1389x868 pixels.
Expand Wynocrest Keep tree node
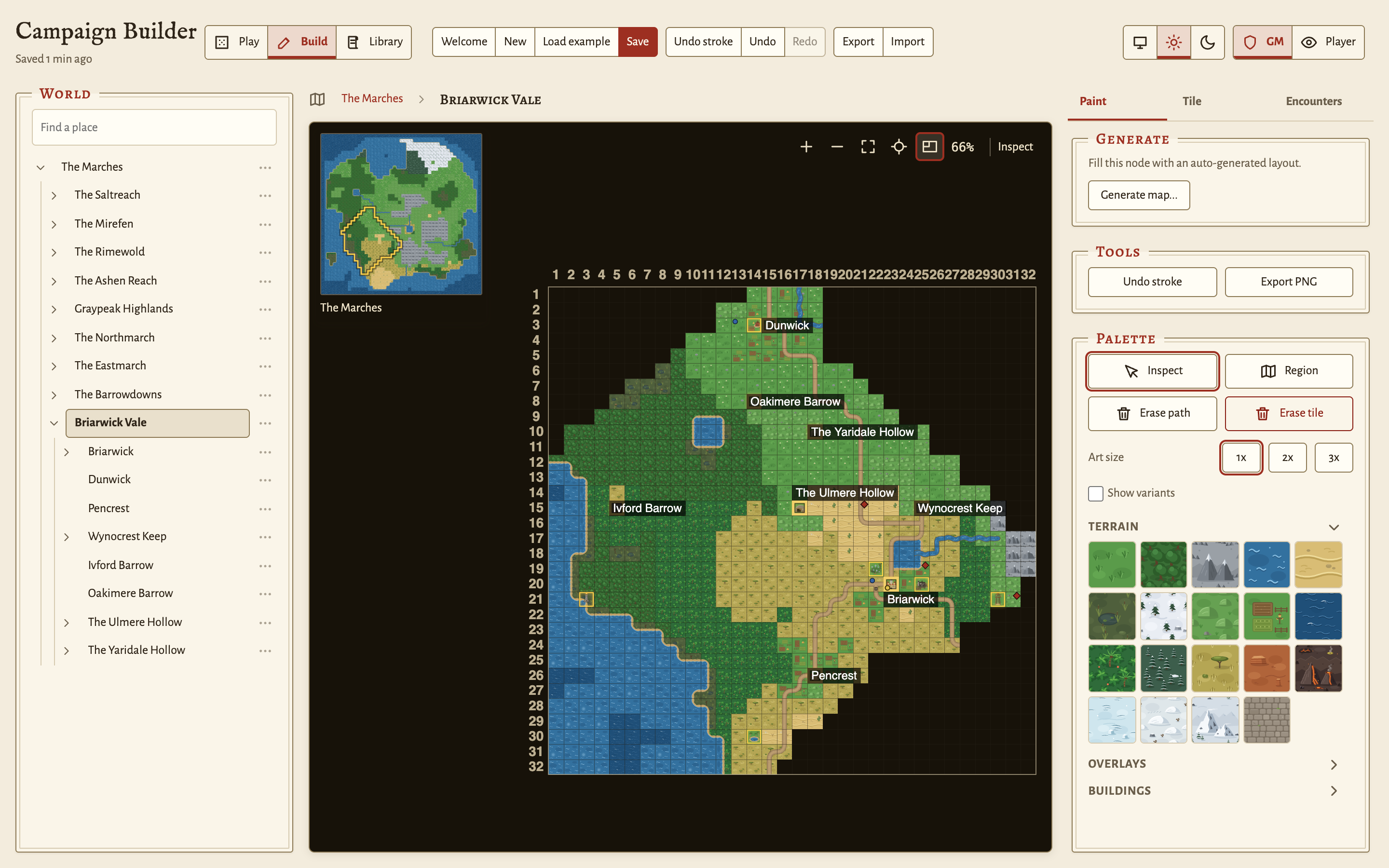tap(67, 537)
